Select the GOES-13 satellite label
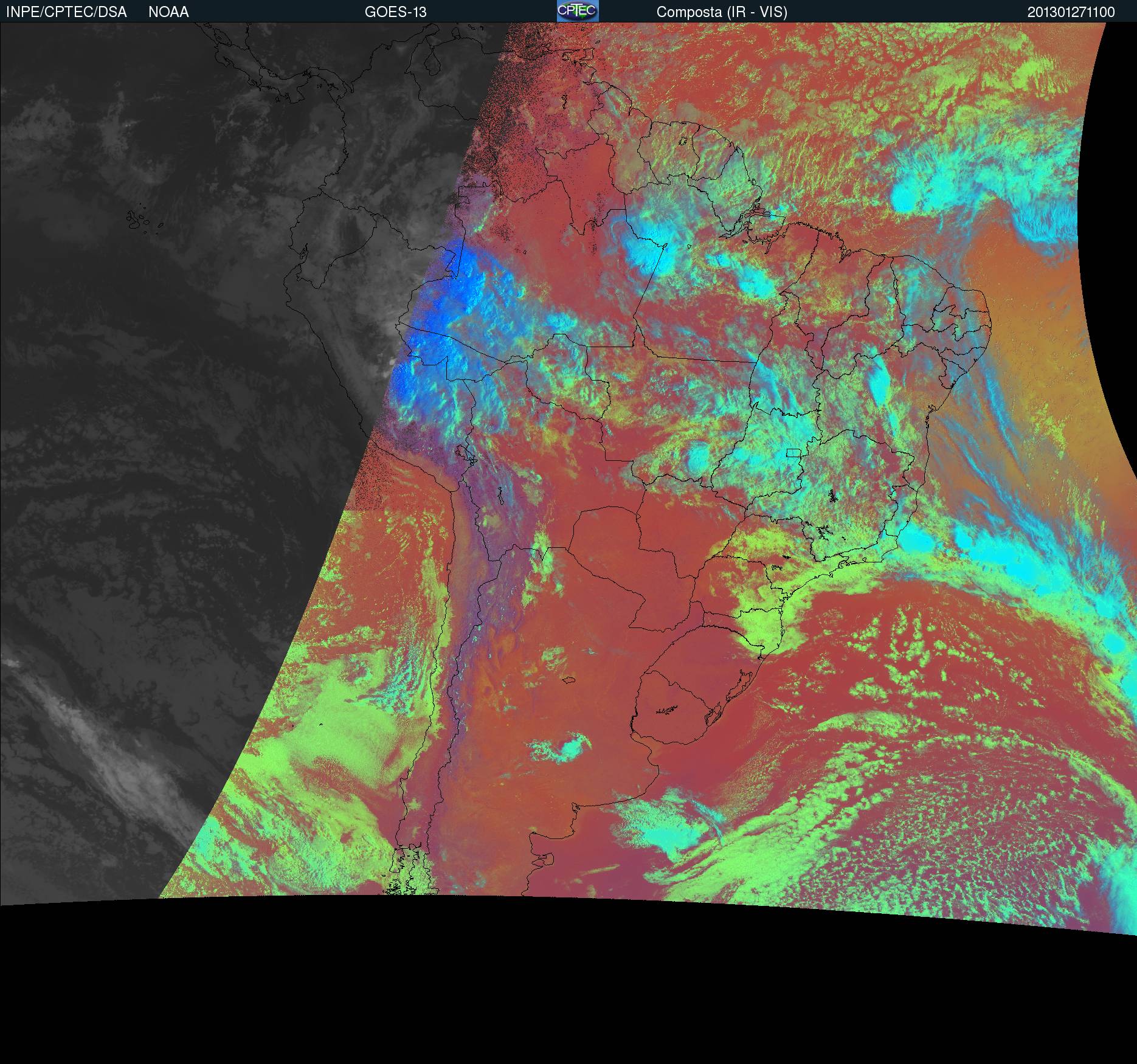The width and height of the screenshot is (1137, 1064). tap(395, 12)
